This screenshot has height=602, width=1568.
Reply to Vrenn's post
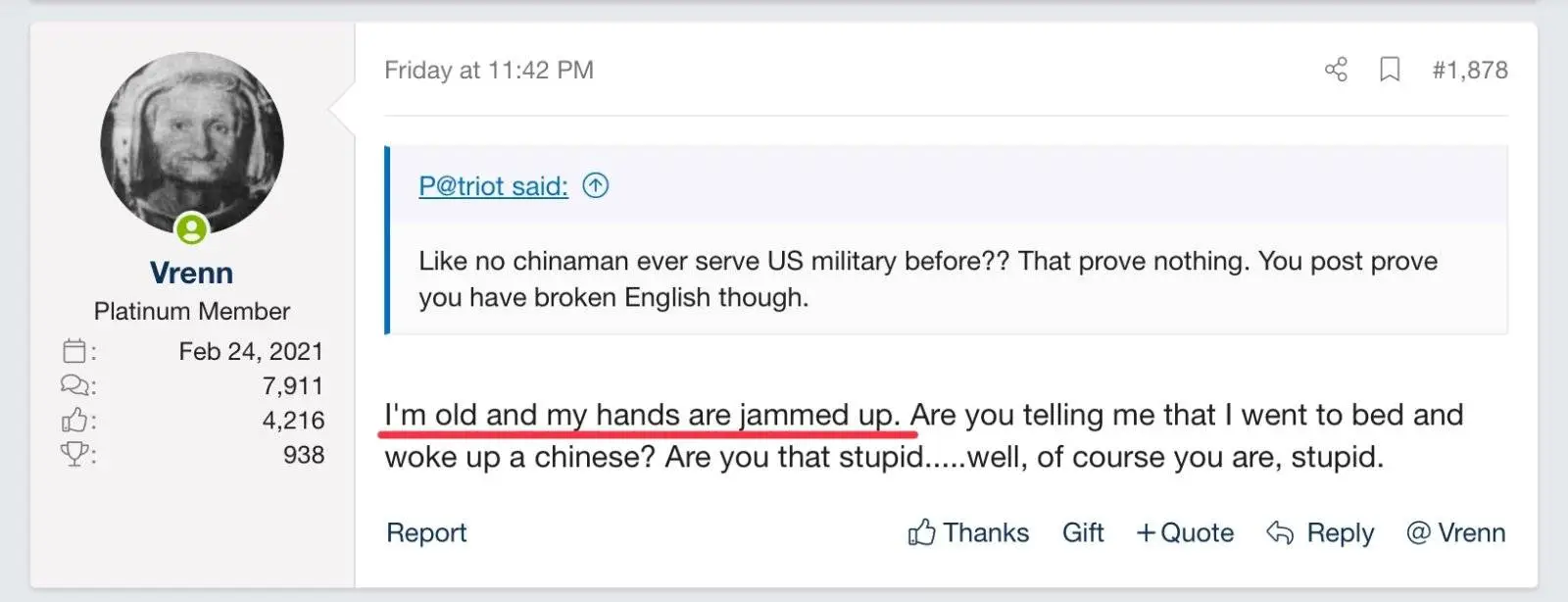1320,532
